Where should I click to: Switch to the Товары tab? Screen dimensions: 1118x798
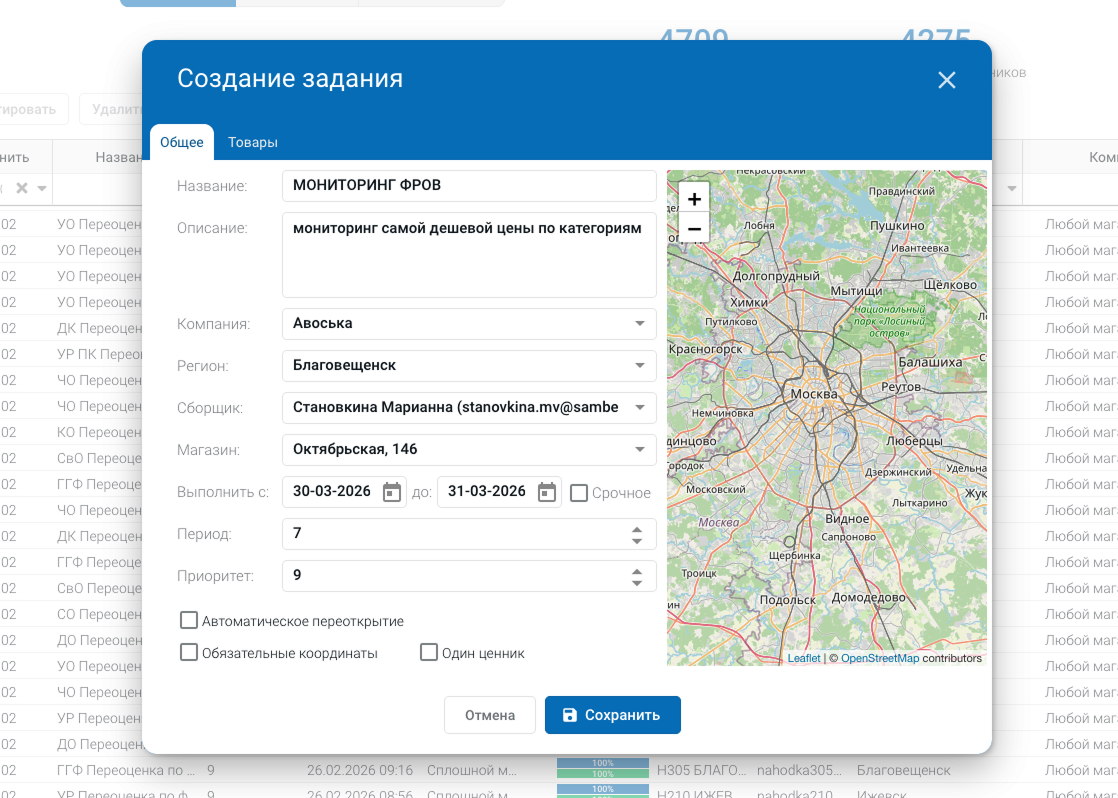(253, 143)
